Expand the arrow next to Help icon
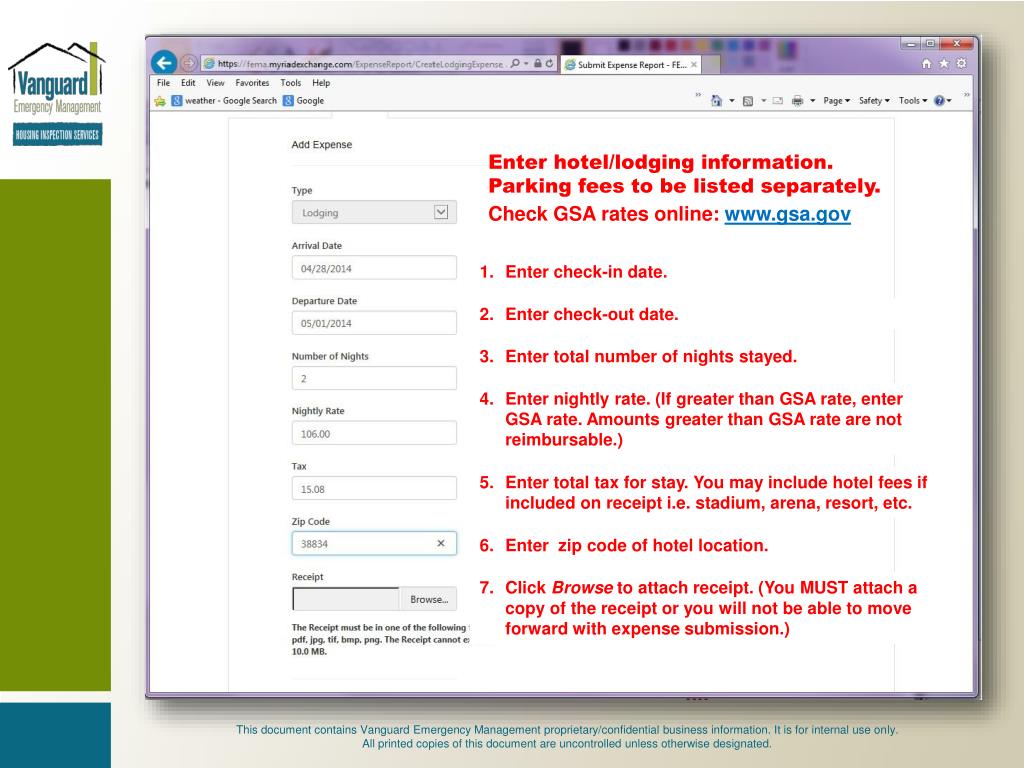1024x768 pixels. click(949, 101)
